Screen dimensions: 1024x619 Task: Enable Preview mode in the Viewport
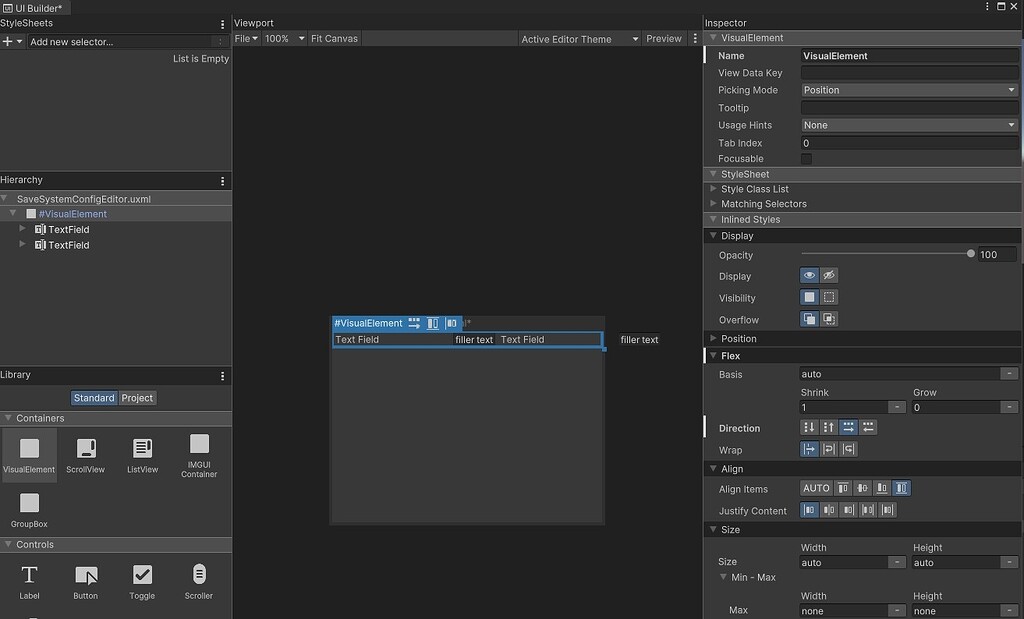click(663, 38)
